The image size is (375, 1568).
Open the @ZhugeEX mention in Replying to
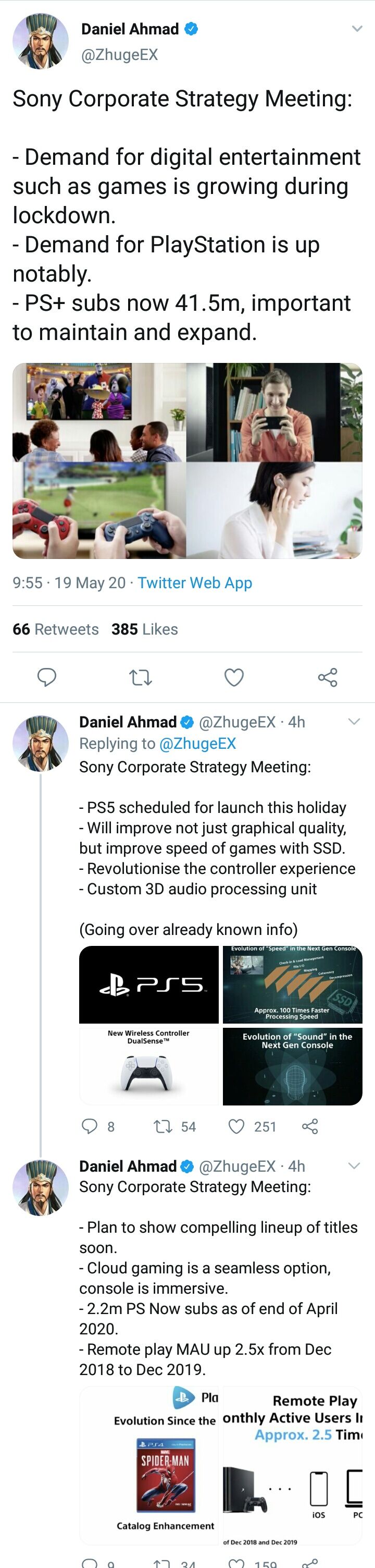click(197, 743)
